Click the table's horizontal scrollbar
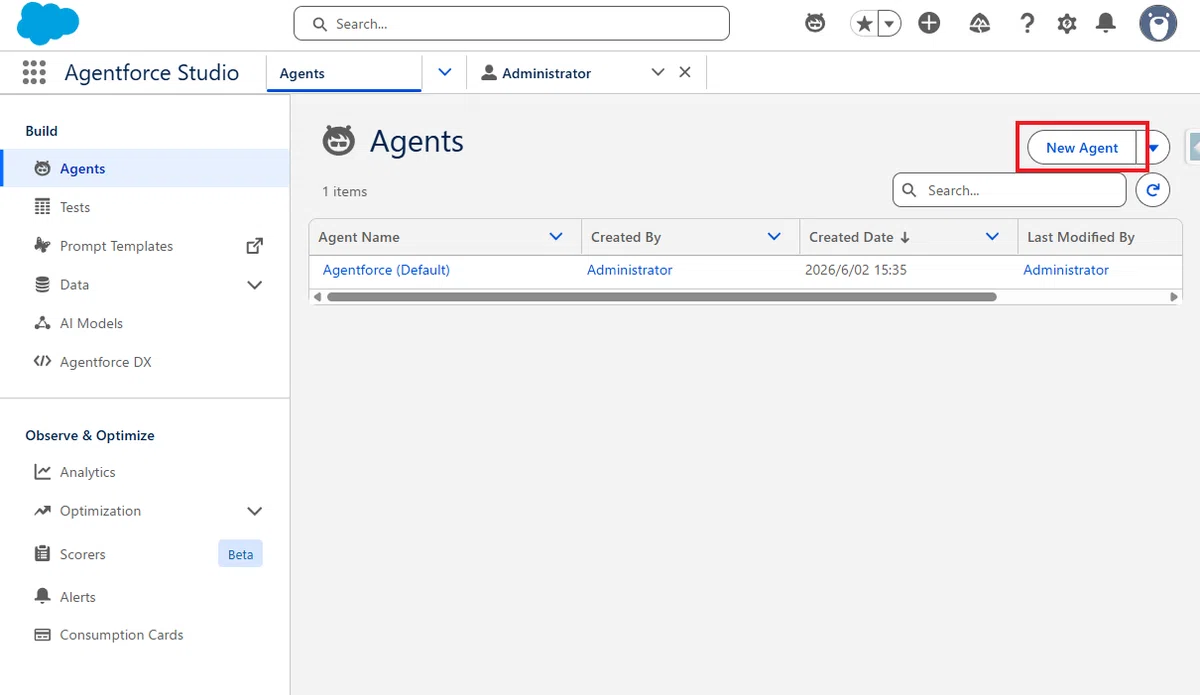Screen dimensions: 1200x695 [662, 297]
